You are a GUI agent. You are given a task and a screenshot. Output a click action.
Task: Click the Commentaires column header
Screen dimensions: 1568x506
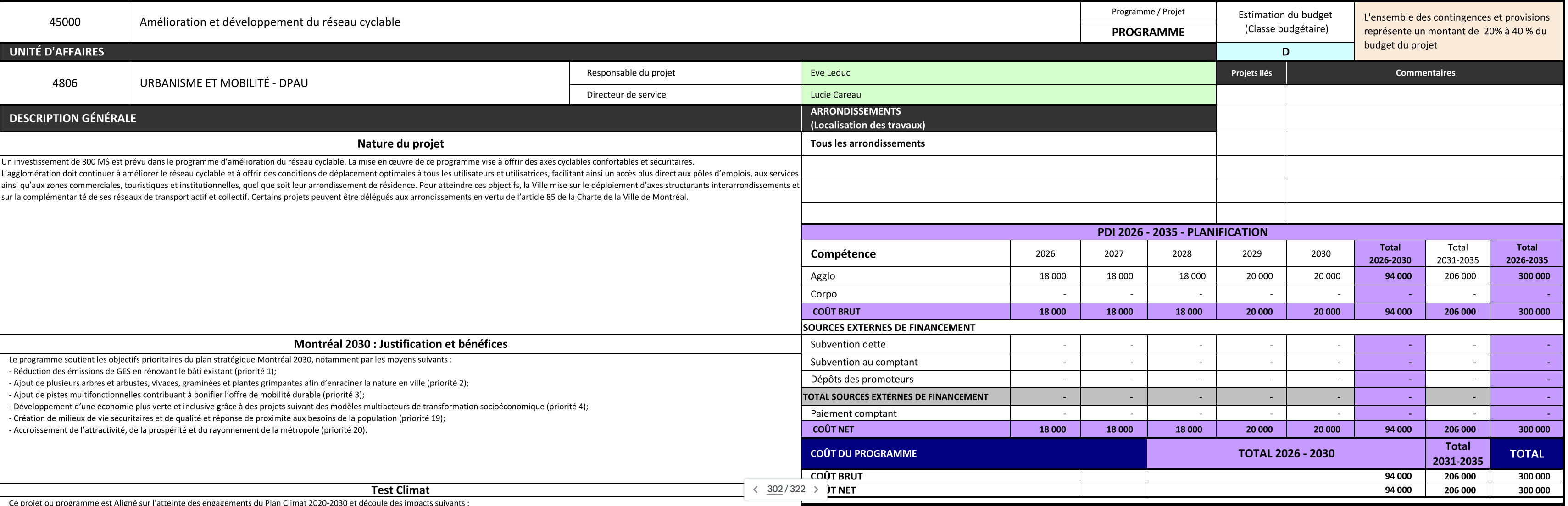[1425, 73]
